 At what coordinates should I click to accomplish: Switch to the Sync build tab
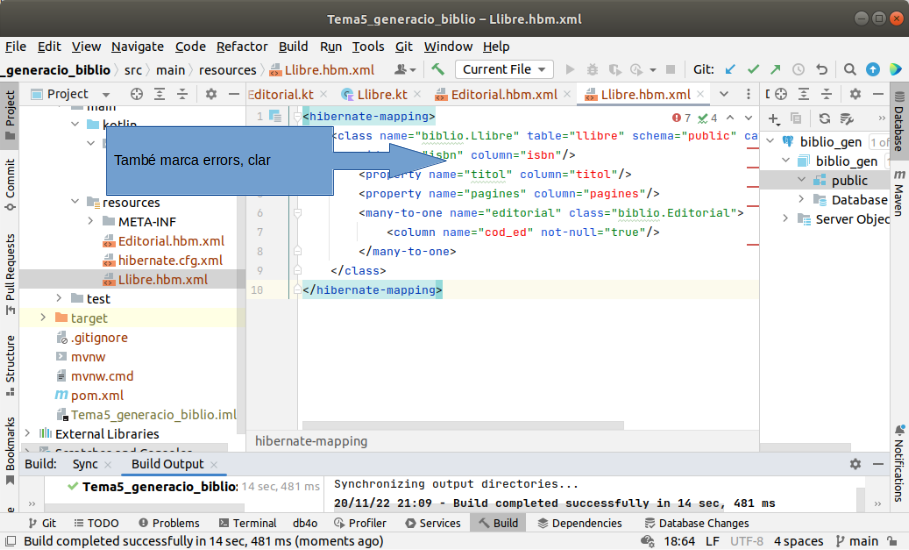coord(85,464)
